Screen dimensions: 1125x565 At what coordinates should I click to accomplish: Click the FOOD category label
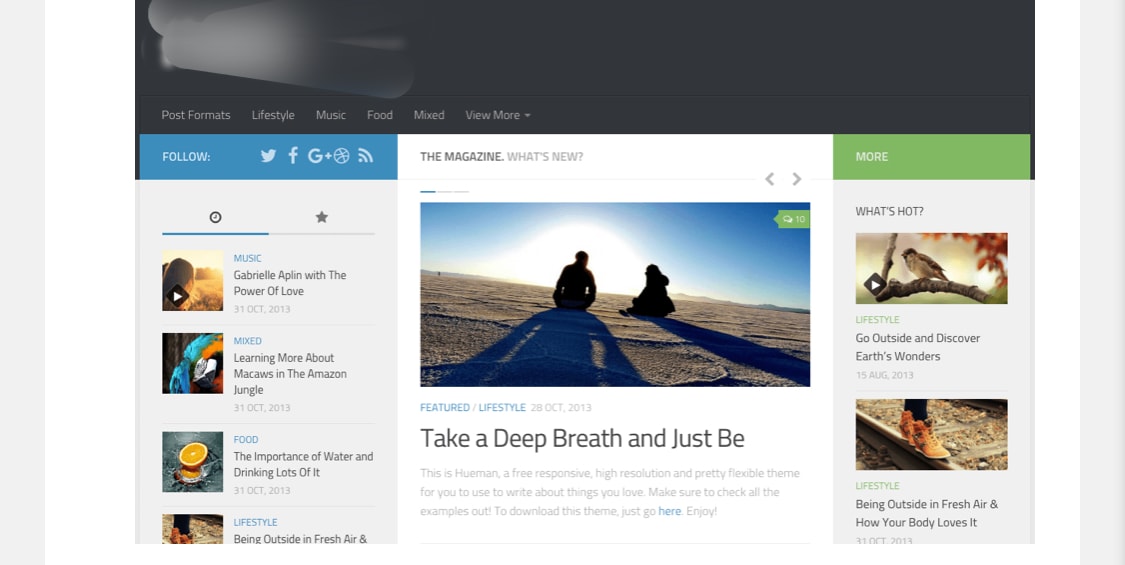point(245,439)
